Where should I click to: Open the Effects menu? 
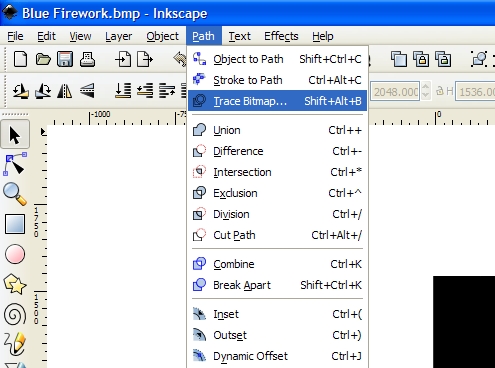pos(281,36)
